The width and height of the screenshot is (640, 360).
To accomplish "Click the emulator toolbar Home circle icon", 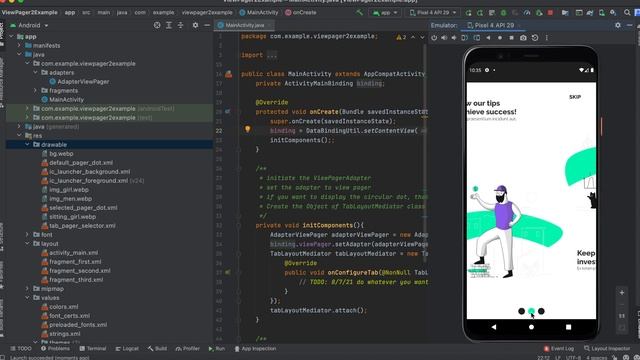I will coord(500,38).
